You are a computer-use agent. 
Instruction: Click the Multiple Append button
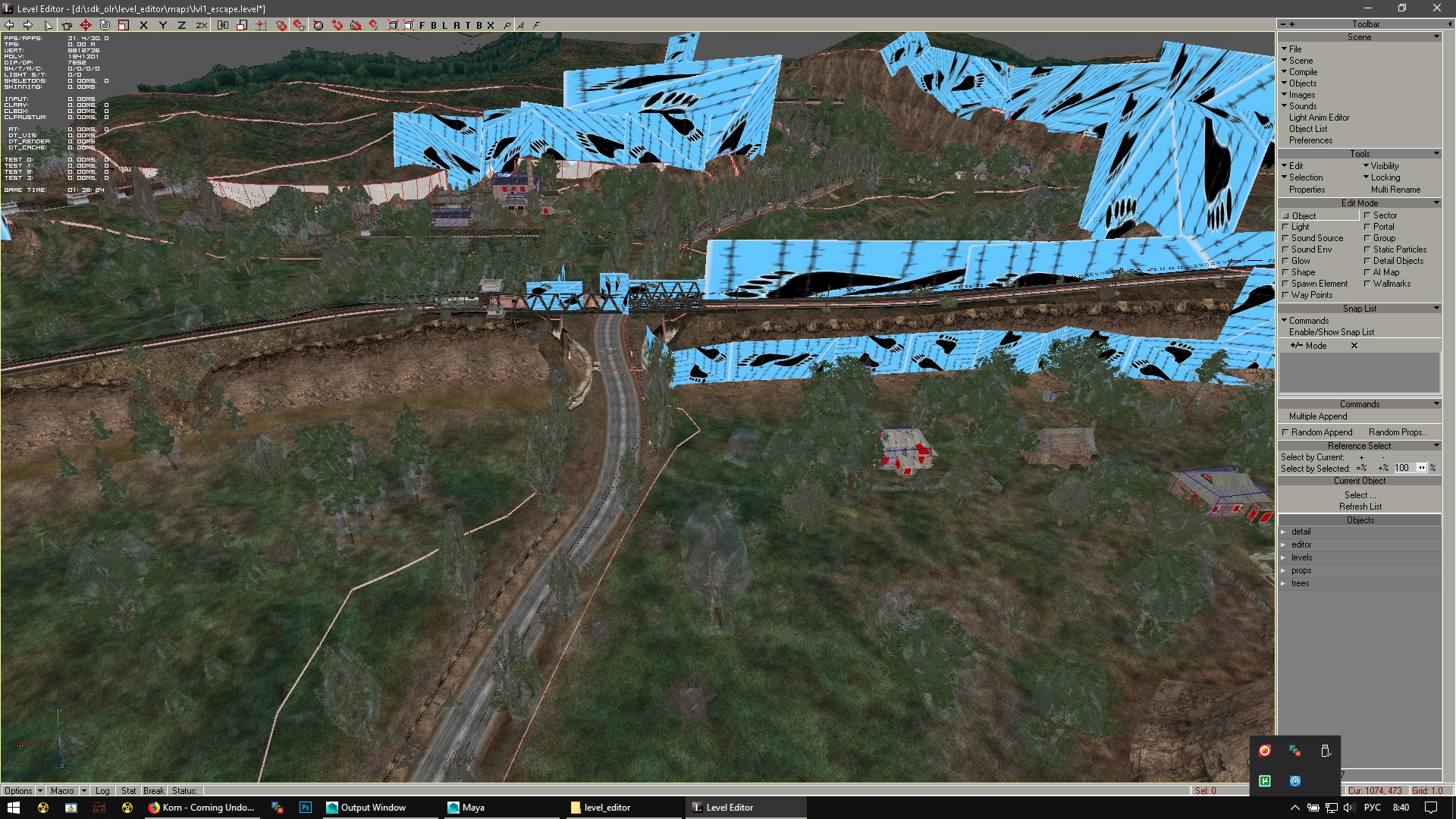[x=1318, y=416]
